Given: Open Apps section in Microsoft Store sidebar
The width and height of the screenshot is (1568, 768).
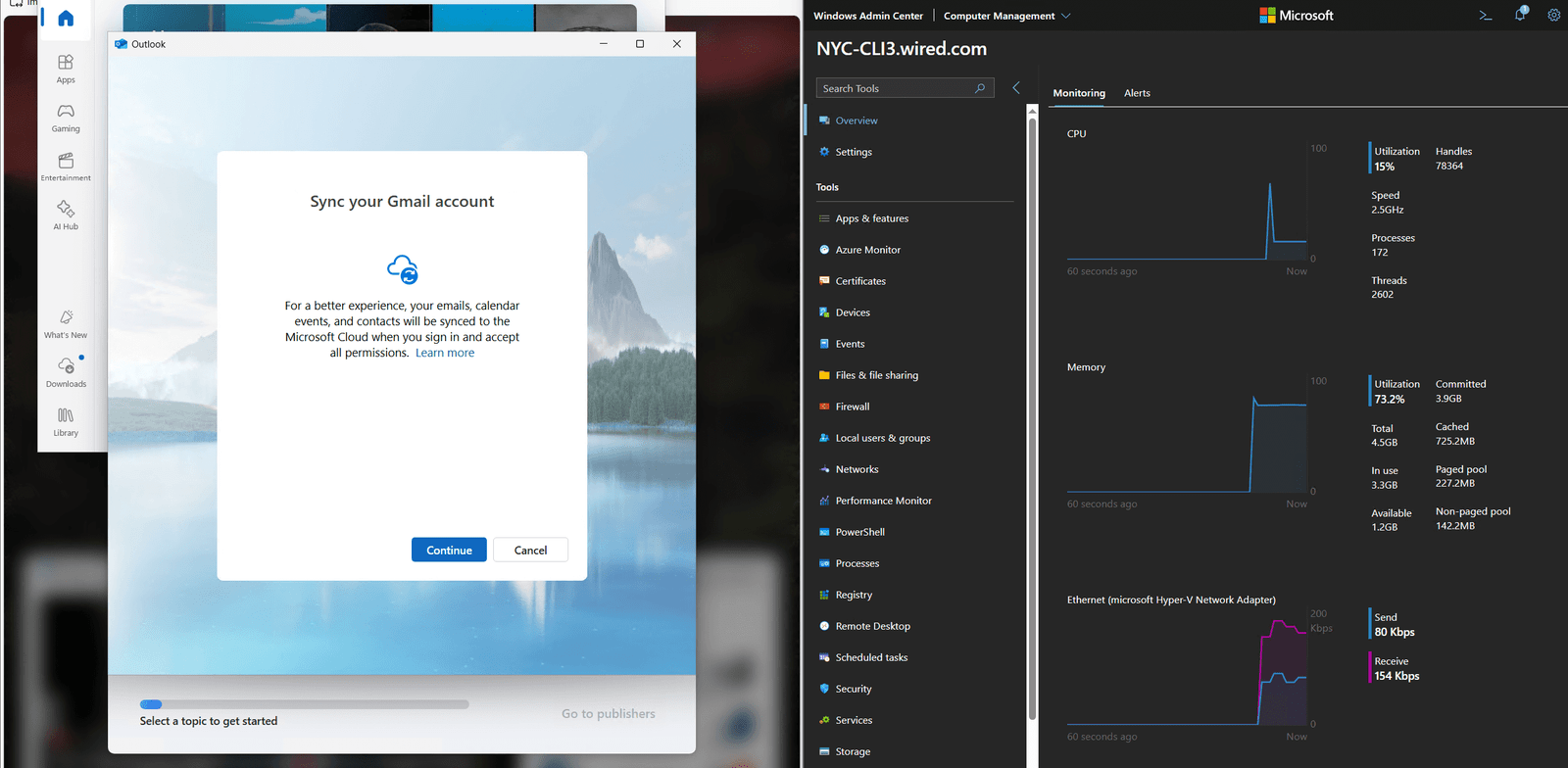Looking at the screenshot, I should point(66,68).
